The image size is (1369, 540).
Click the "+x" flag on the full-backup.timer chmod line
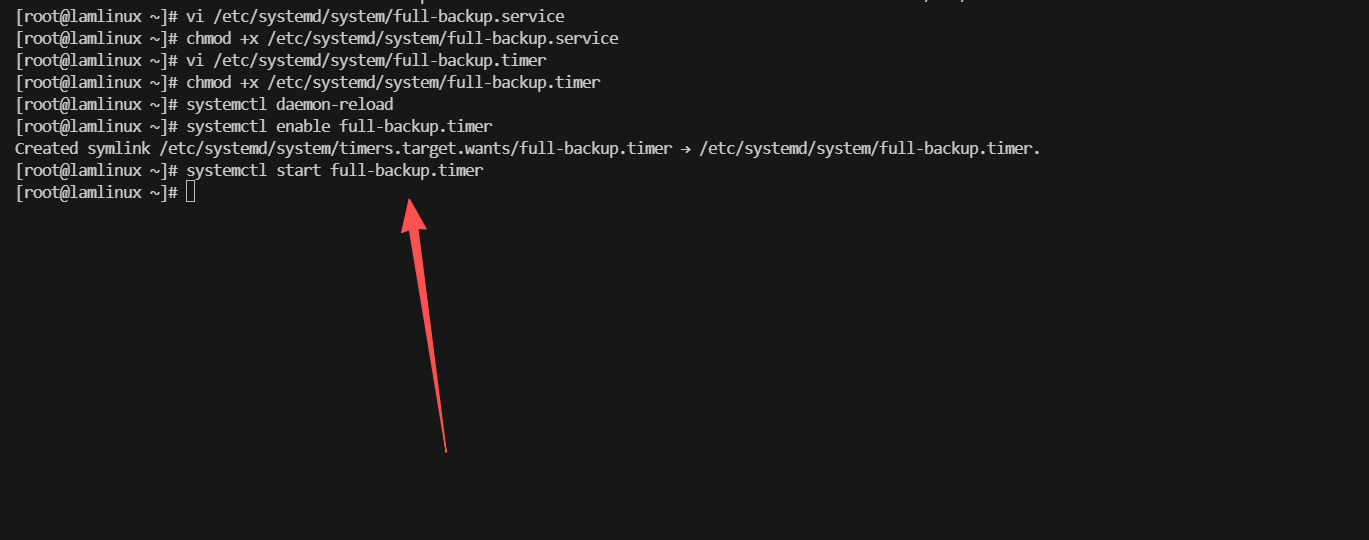[x=249, y=83]
